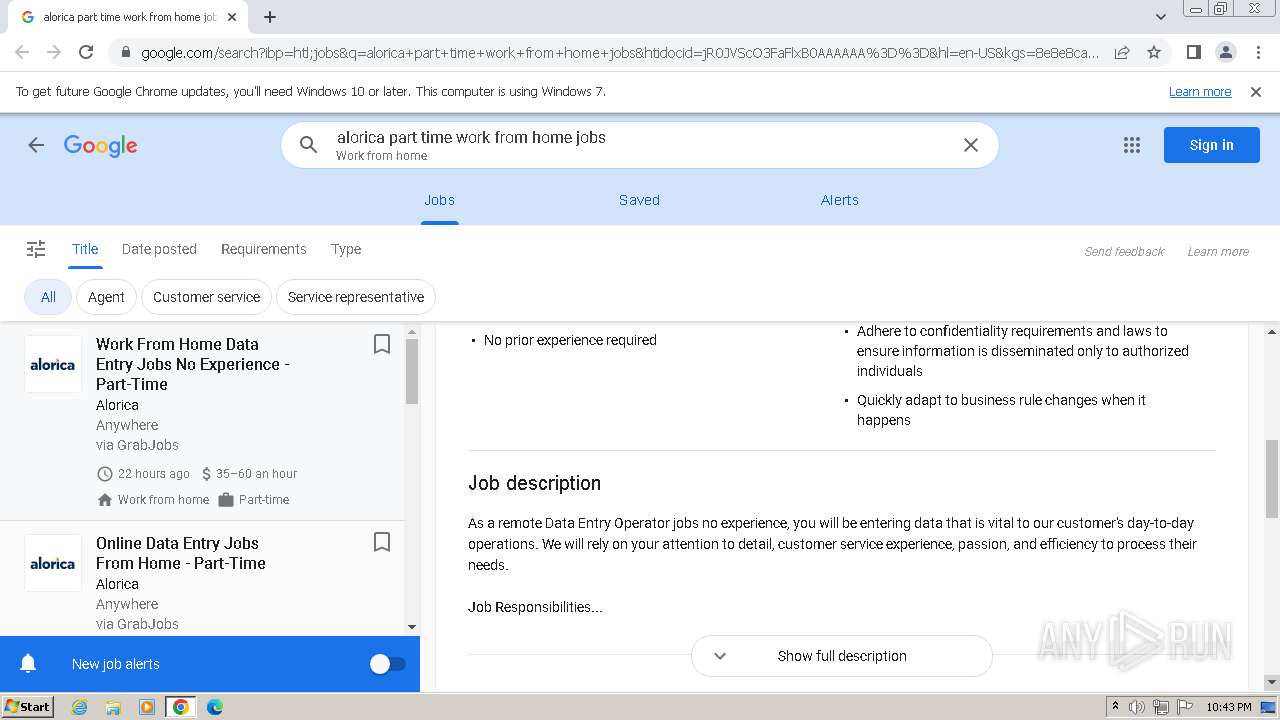Screen dimensions: 1280x720
Task: Click the Job description heading
Action: (x=535, y=483)
